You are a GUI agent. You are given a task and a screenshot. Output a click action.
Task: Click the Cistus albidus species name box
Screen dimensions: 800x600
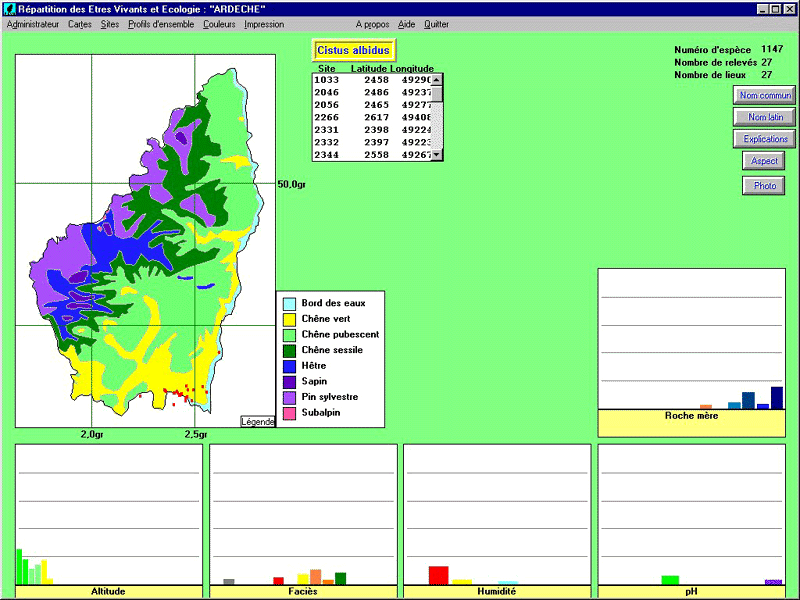[x=354, y=50]
